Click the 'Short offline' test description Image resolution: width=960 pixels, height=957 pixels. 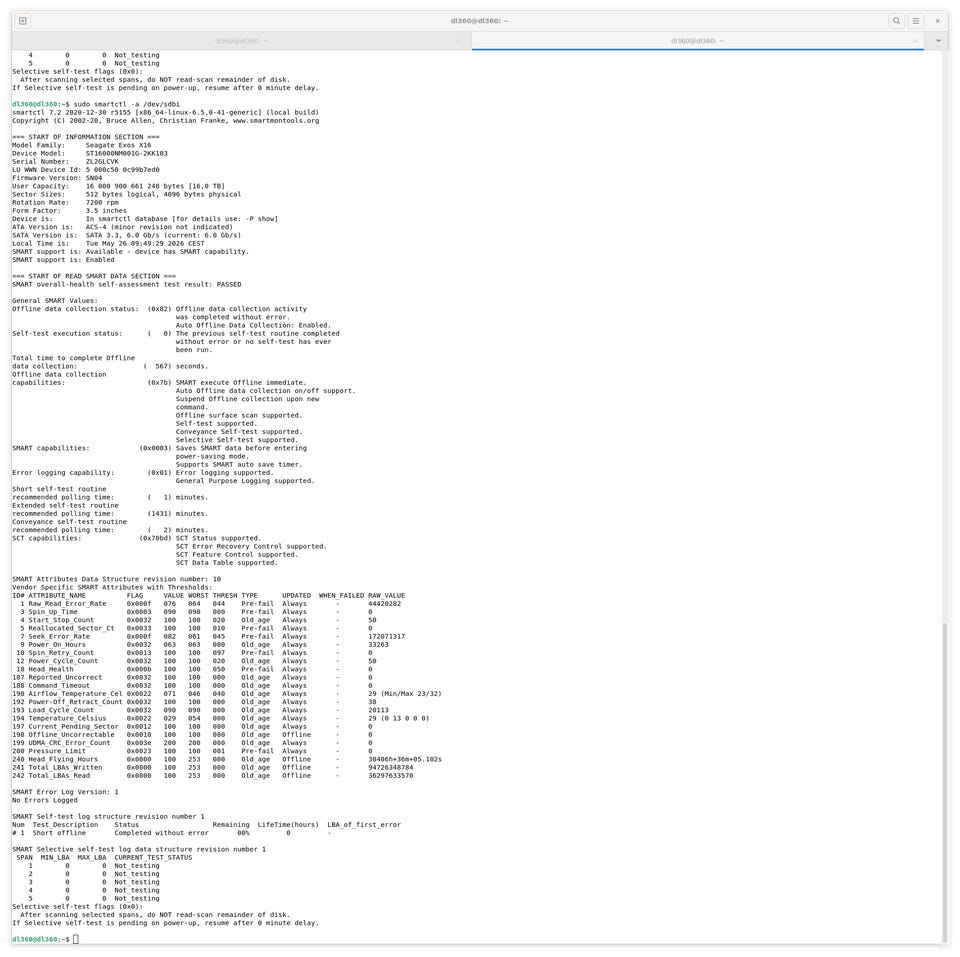tap(59, 833)
